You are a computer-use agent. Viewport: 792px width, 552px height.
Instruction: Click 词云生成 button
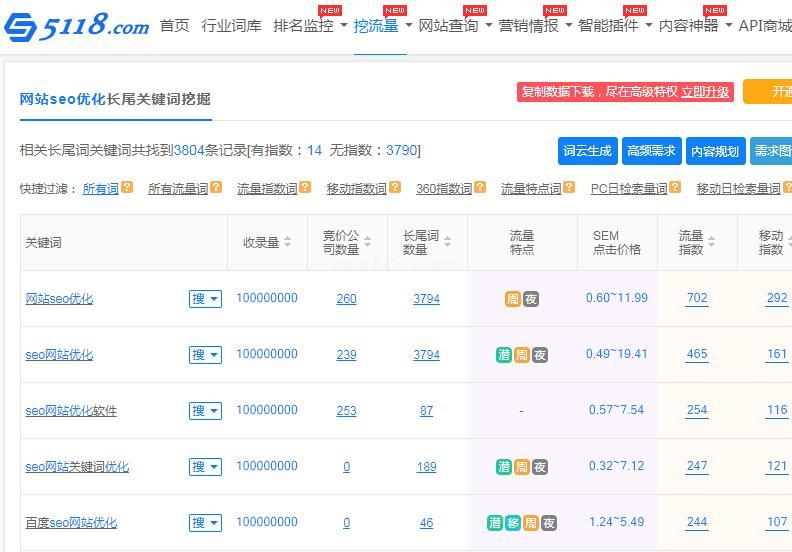click(587, 151)
